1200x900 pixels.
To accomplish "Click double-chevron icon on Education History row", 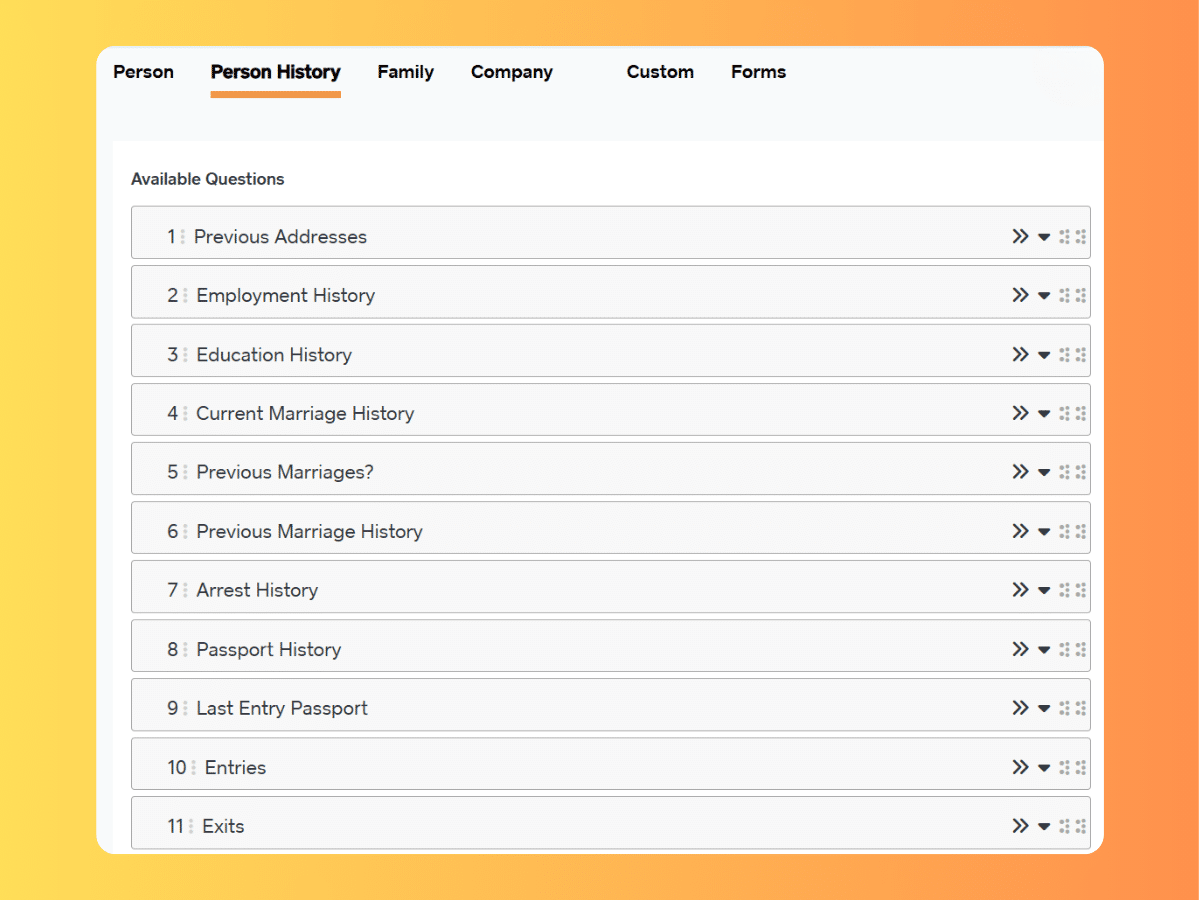I will coord(1020,355).
